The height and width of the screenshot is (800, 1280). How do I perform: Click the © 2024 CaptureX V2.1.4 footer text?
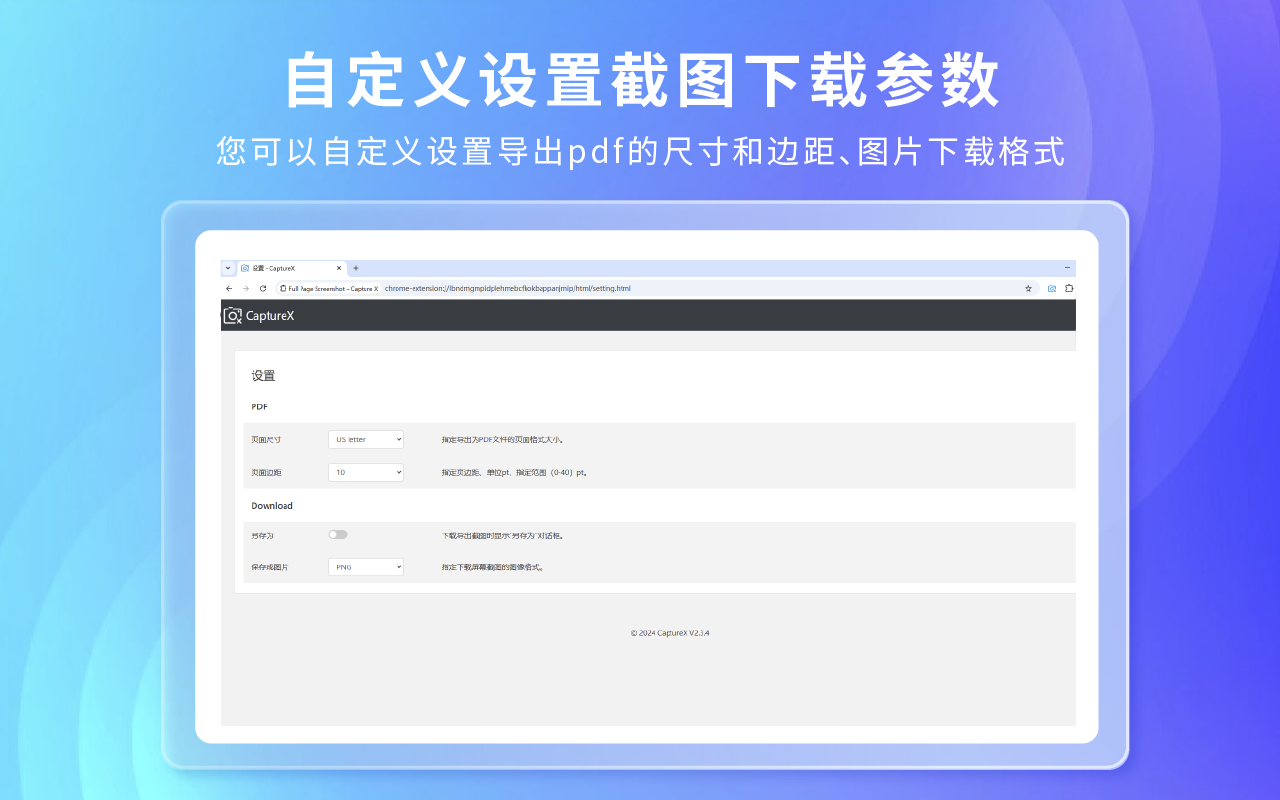pyautogui.click(x=670, y=632)
